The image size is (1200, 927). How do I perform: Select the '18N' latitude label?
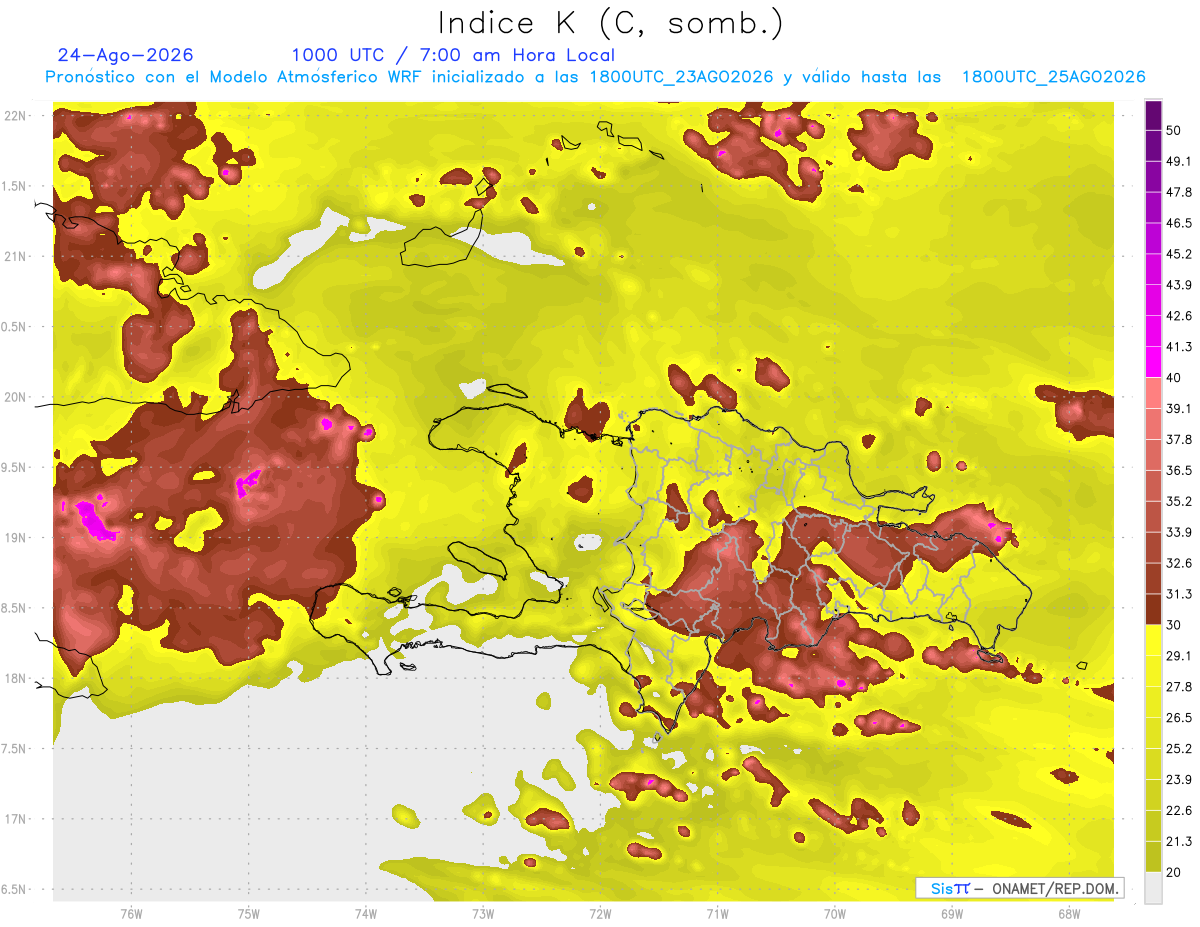(x=16, y=678)
